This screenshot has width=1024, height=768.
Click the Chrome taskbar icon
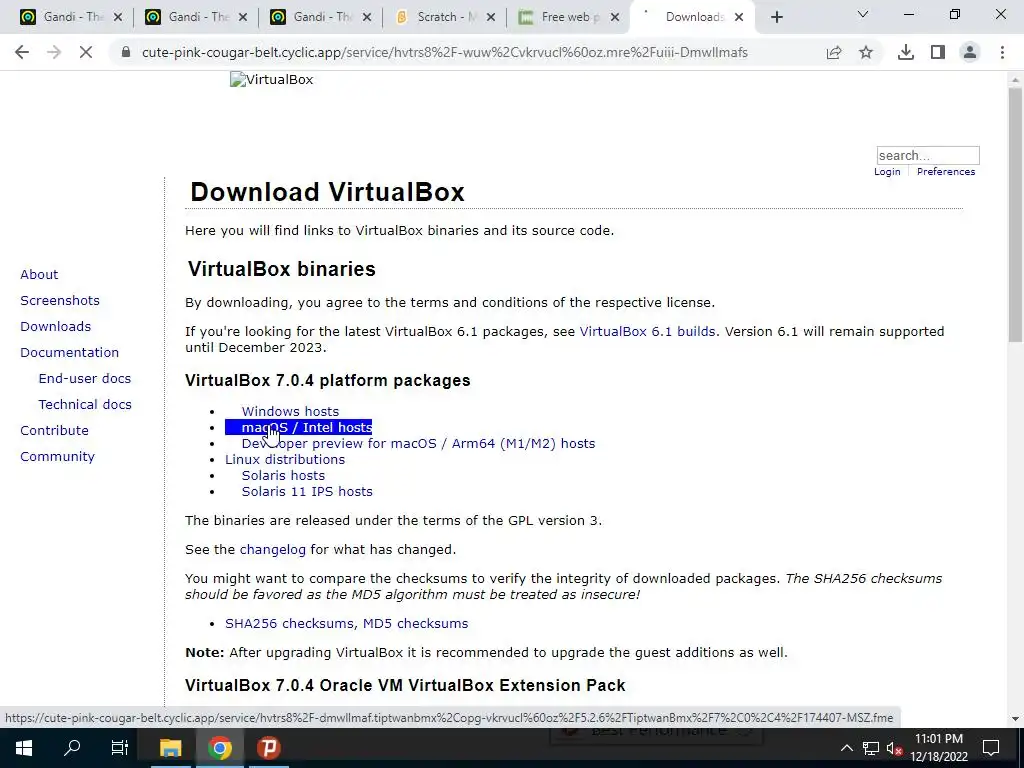pos(220,748)
